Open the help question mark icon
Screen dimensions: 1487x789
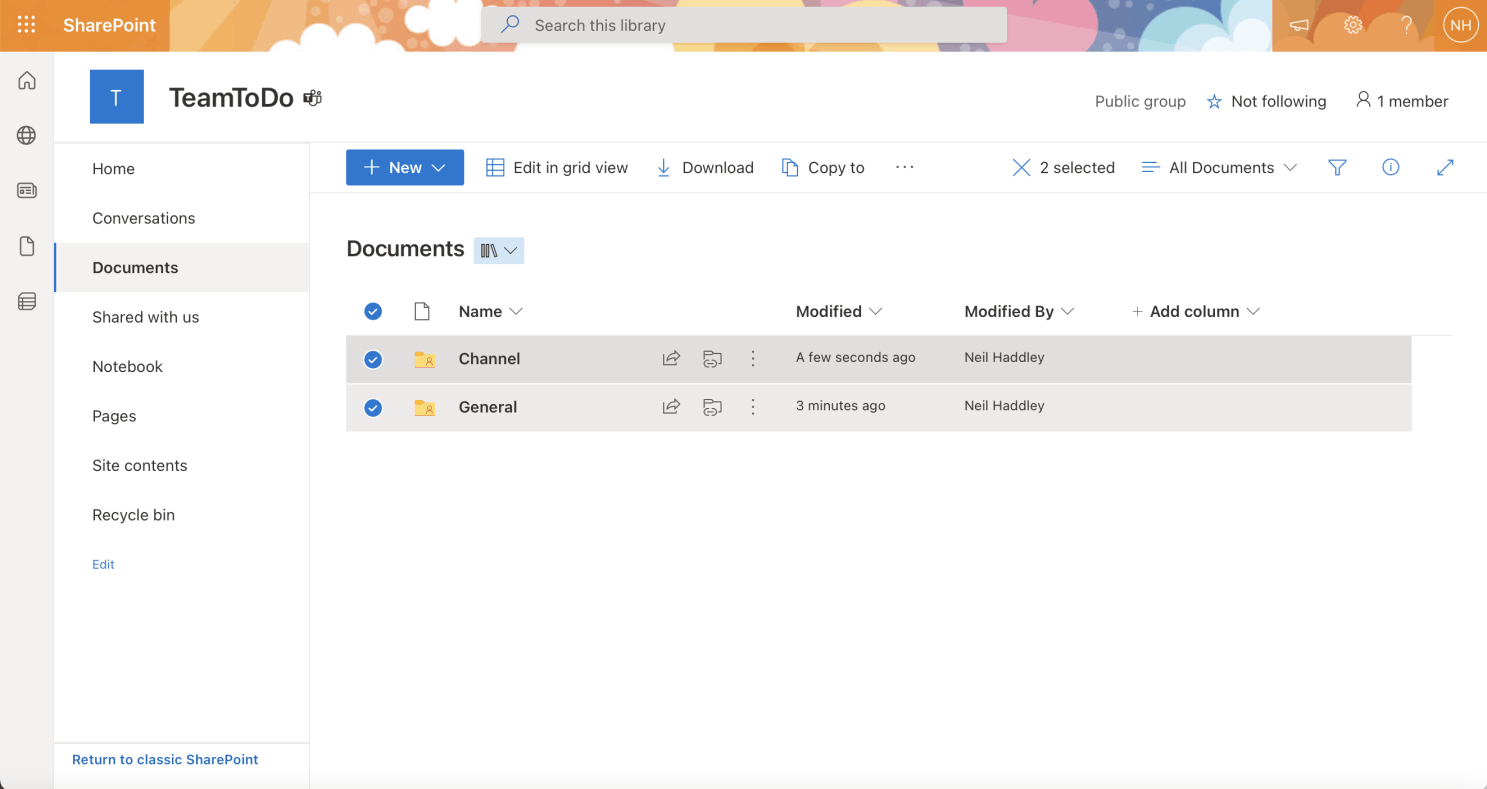1406,25
